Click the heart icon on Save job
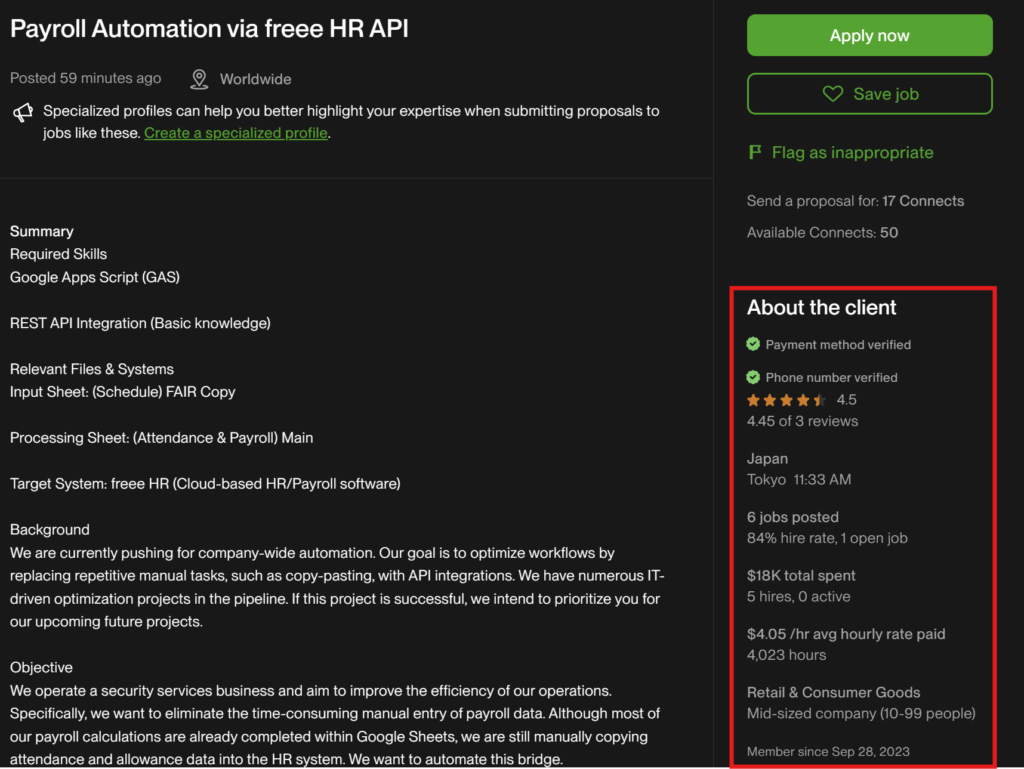1024x769 pixels. pyautogui.click(x=832, y=94)
